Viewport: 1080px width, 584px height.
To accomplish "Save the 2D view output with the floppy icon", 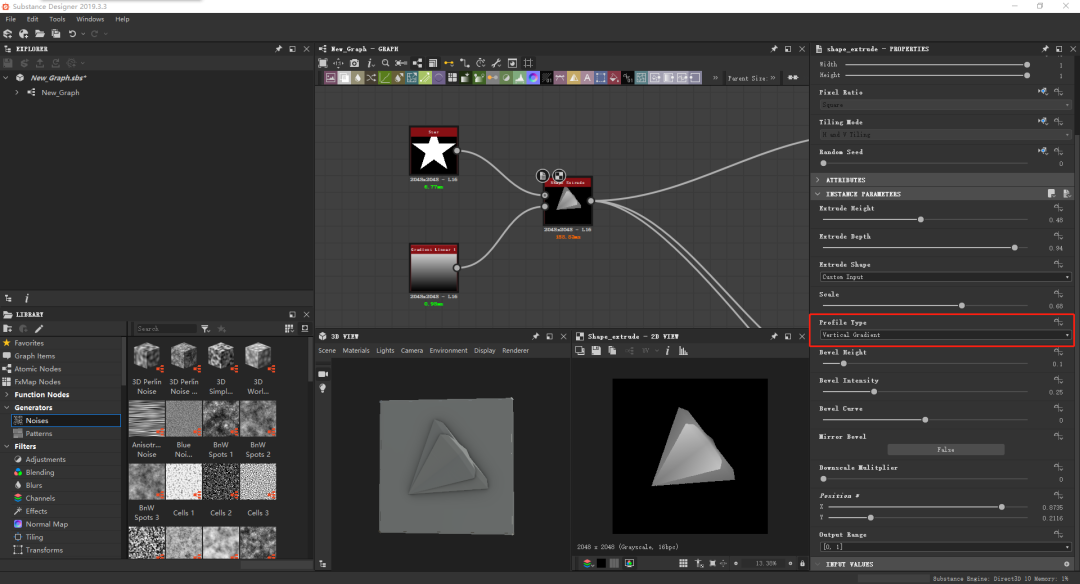I will tap(594, 351).
